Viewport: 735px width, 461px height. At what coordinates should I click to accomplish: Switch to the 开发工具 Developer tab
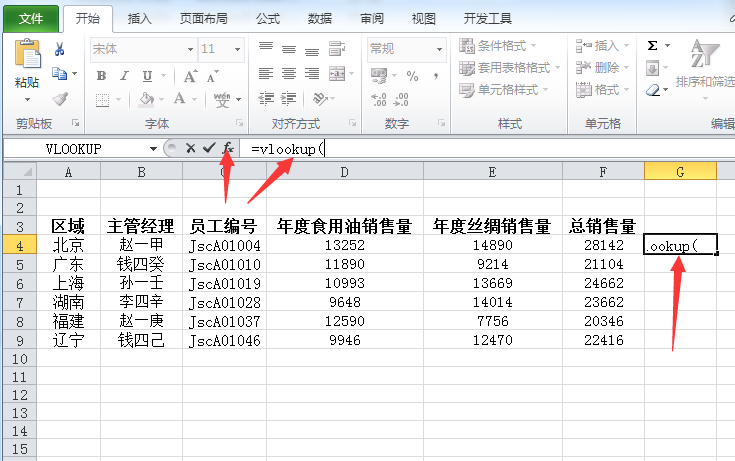click(x=488, y=19)
